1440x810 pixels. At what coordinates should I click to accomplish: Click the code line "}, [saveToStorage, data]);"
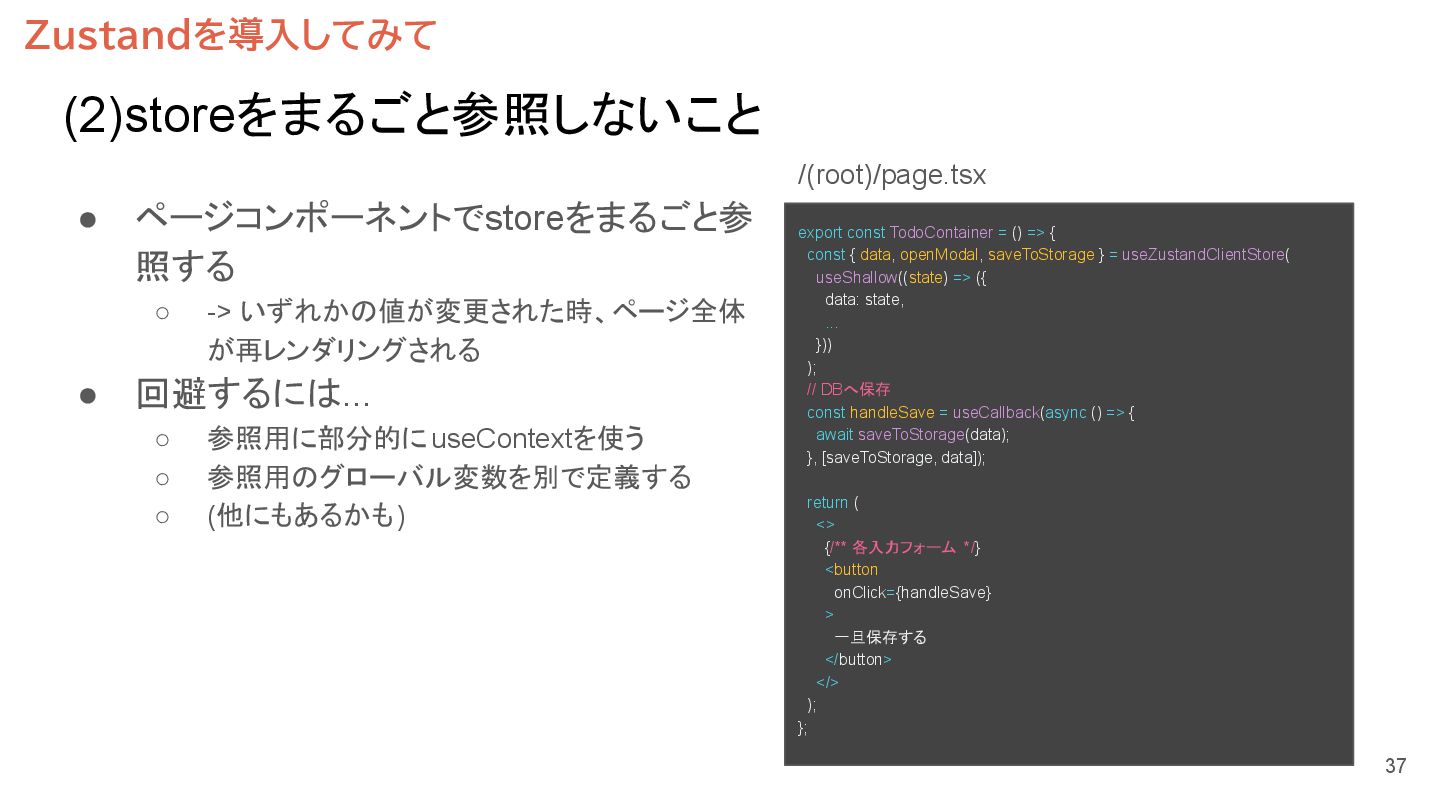pyautogui.click(x=896, y=457)
